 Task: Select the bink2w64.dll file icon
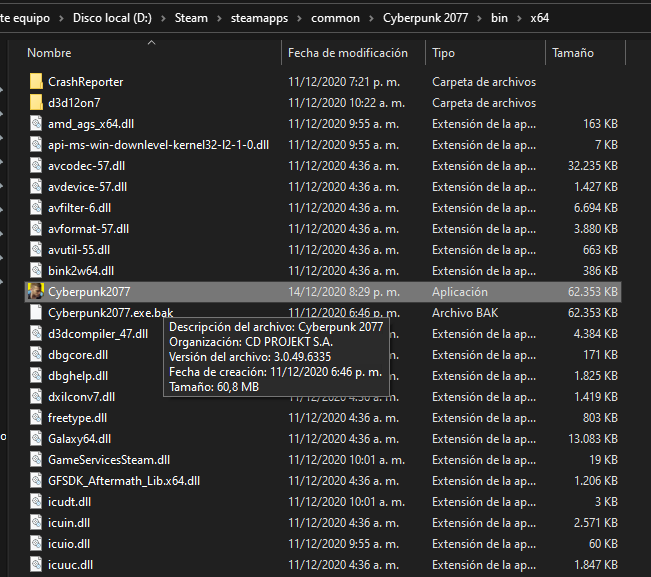[36, 271]
